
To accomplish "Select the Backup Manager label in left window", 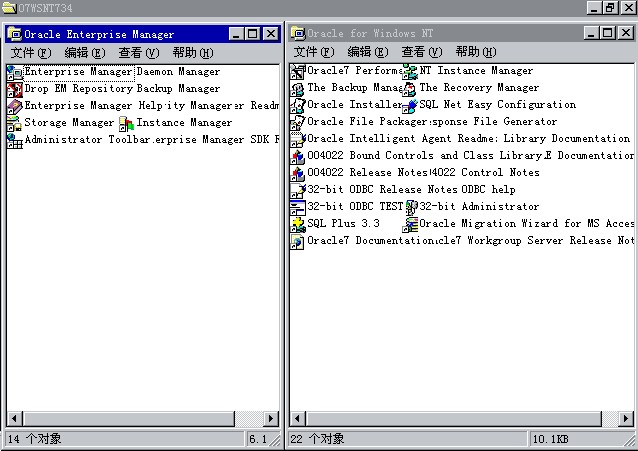I will point(178,89).
